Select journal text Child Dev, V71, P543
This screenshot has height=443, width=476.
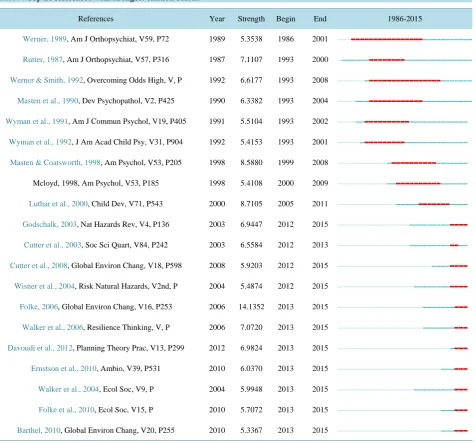coord(127,204)
